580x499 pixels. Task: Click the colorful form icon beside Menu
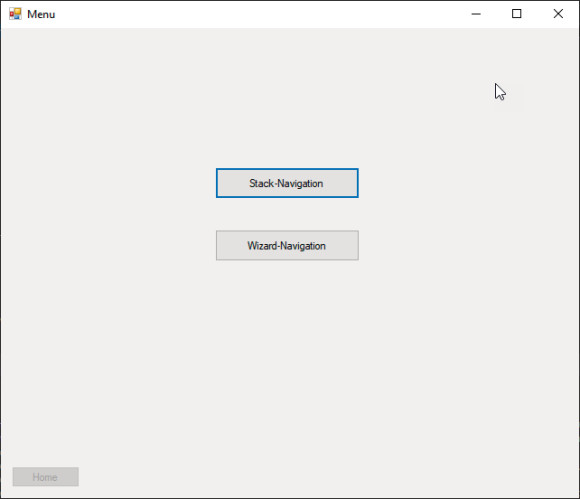click(x=15, y=14)
